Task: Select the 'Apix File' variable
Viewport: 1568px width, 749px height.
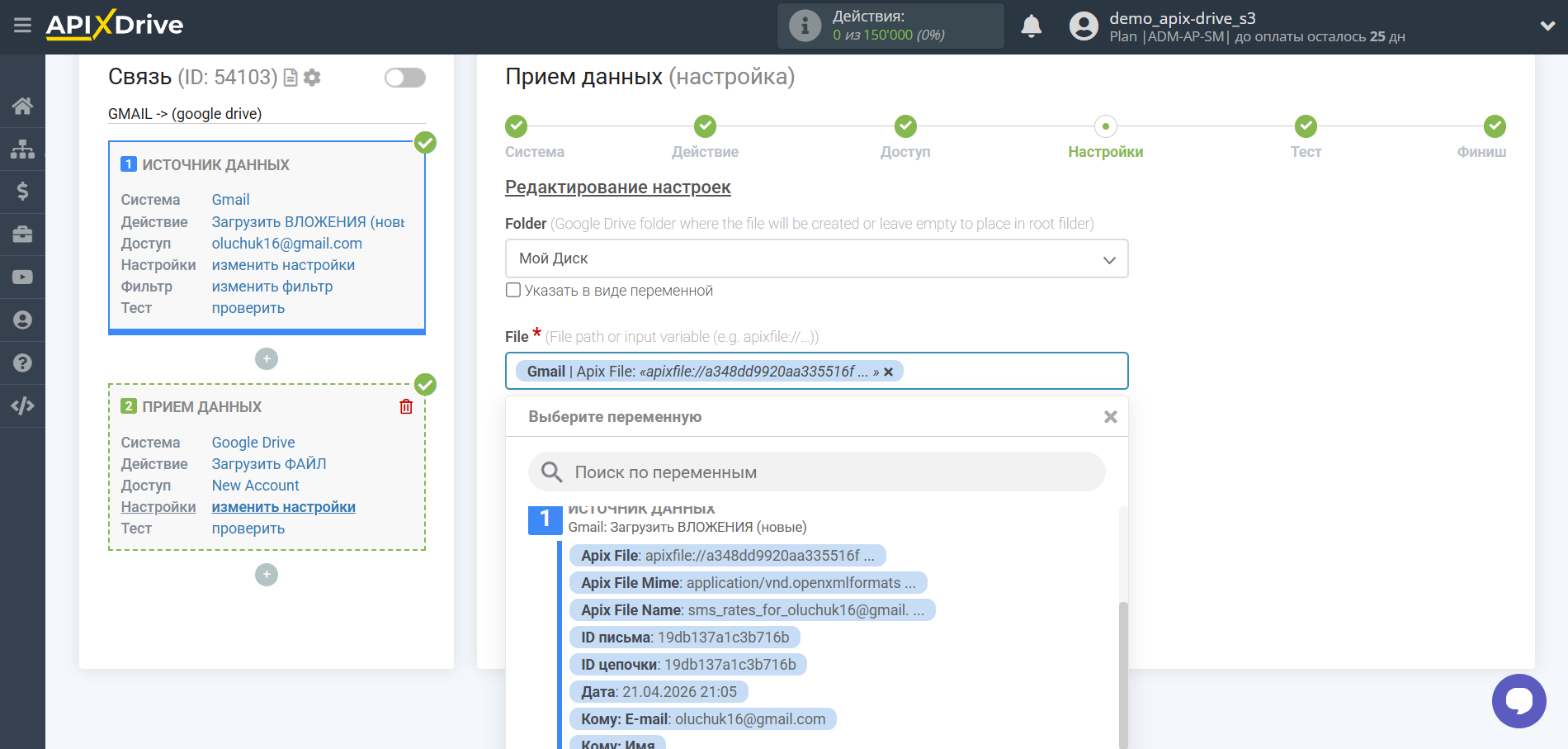Action: (x=727, y=556)
